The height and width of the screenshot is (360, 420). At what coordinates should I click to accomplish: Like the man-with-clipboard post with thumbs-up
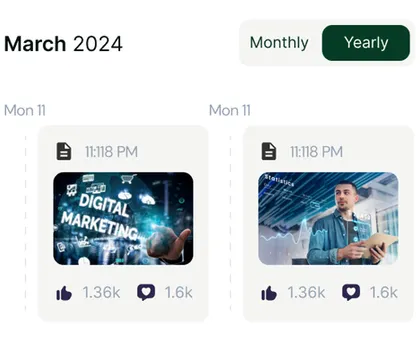(x=269, y=293)
